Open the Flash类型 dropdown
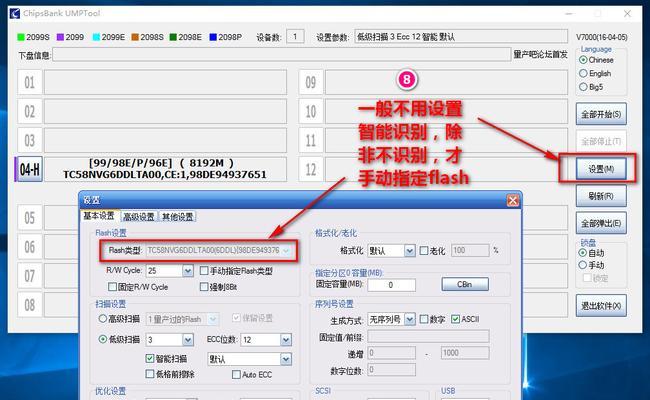Viewport: 650px width, 400px height. [x=286, y=250]
